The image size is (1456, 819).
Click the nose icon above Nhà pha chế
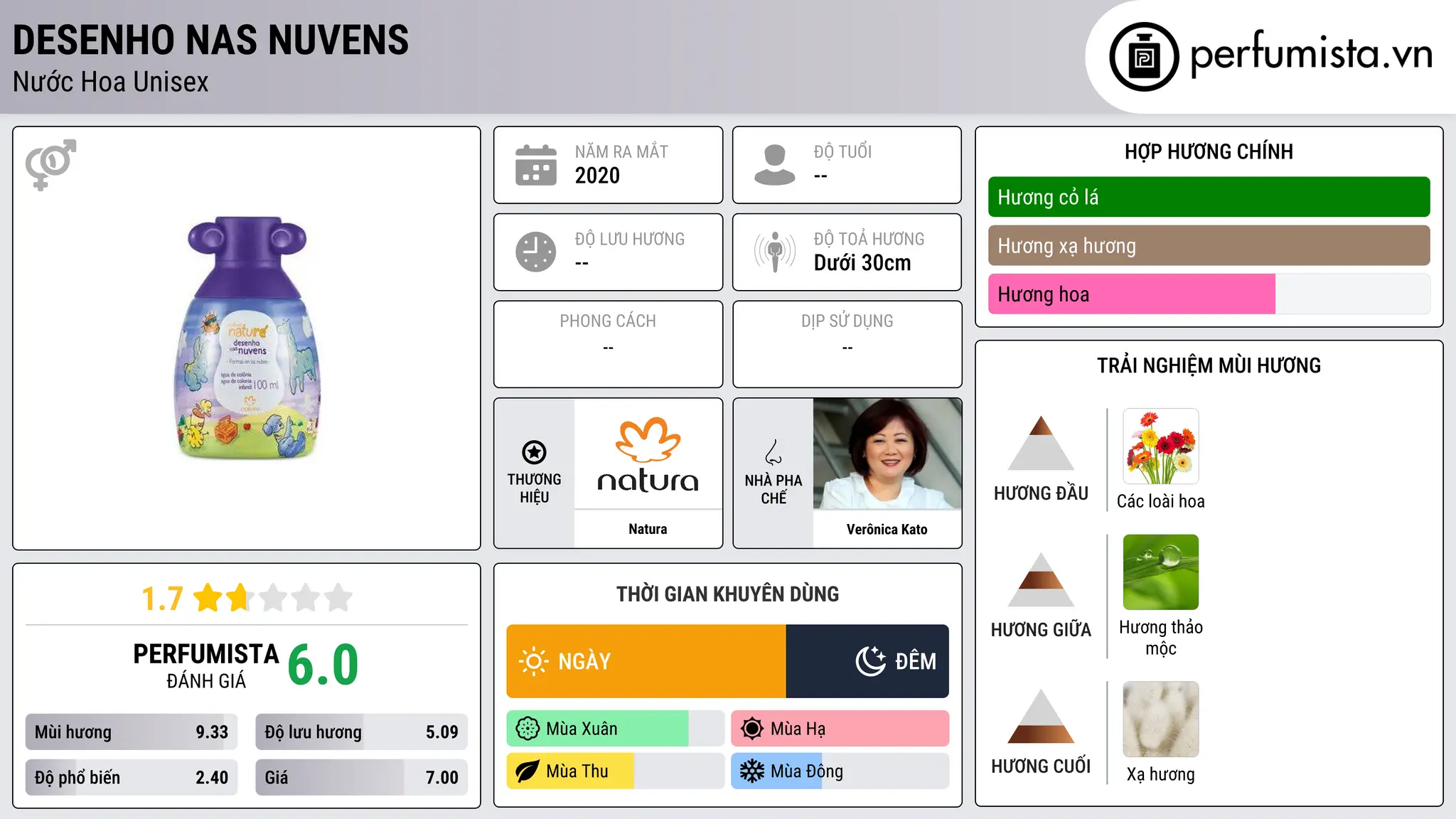click(x=773, y=452)
